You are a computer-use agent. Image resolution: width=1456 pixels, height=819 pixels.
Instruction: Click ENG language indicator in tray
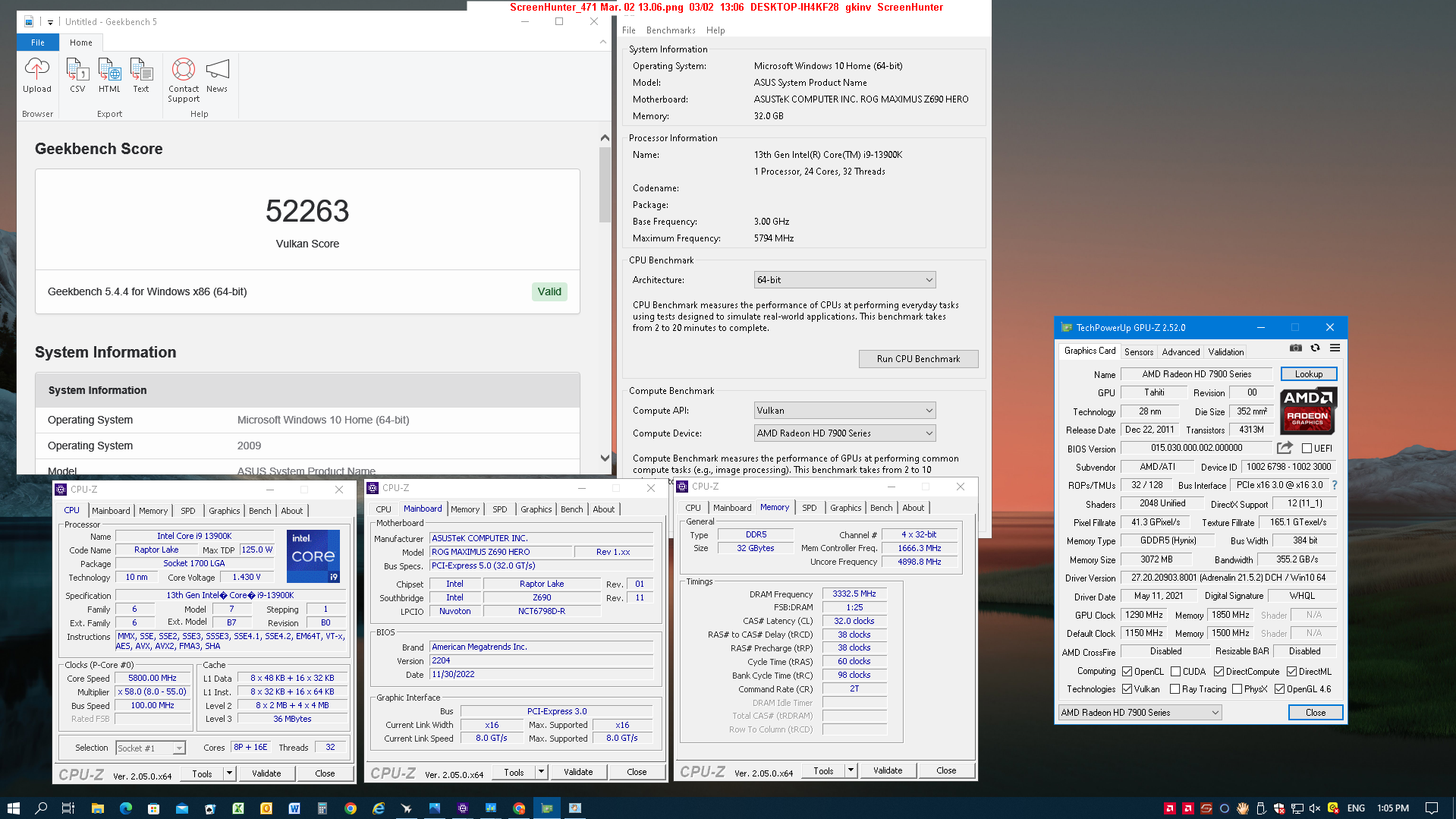coord(1356,808)
